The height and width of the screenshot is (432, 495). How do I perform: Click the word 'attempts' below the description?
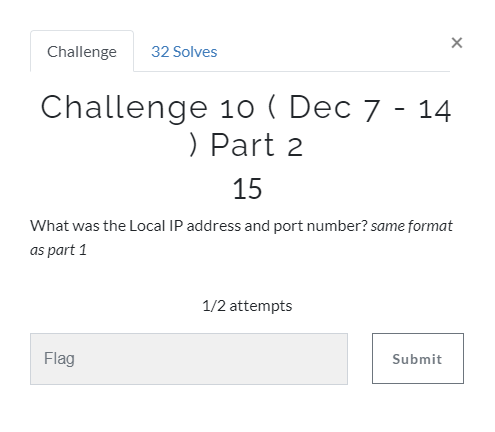coord(261,306)
